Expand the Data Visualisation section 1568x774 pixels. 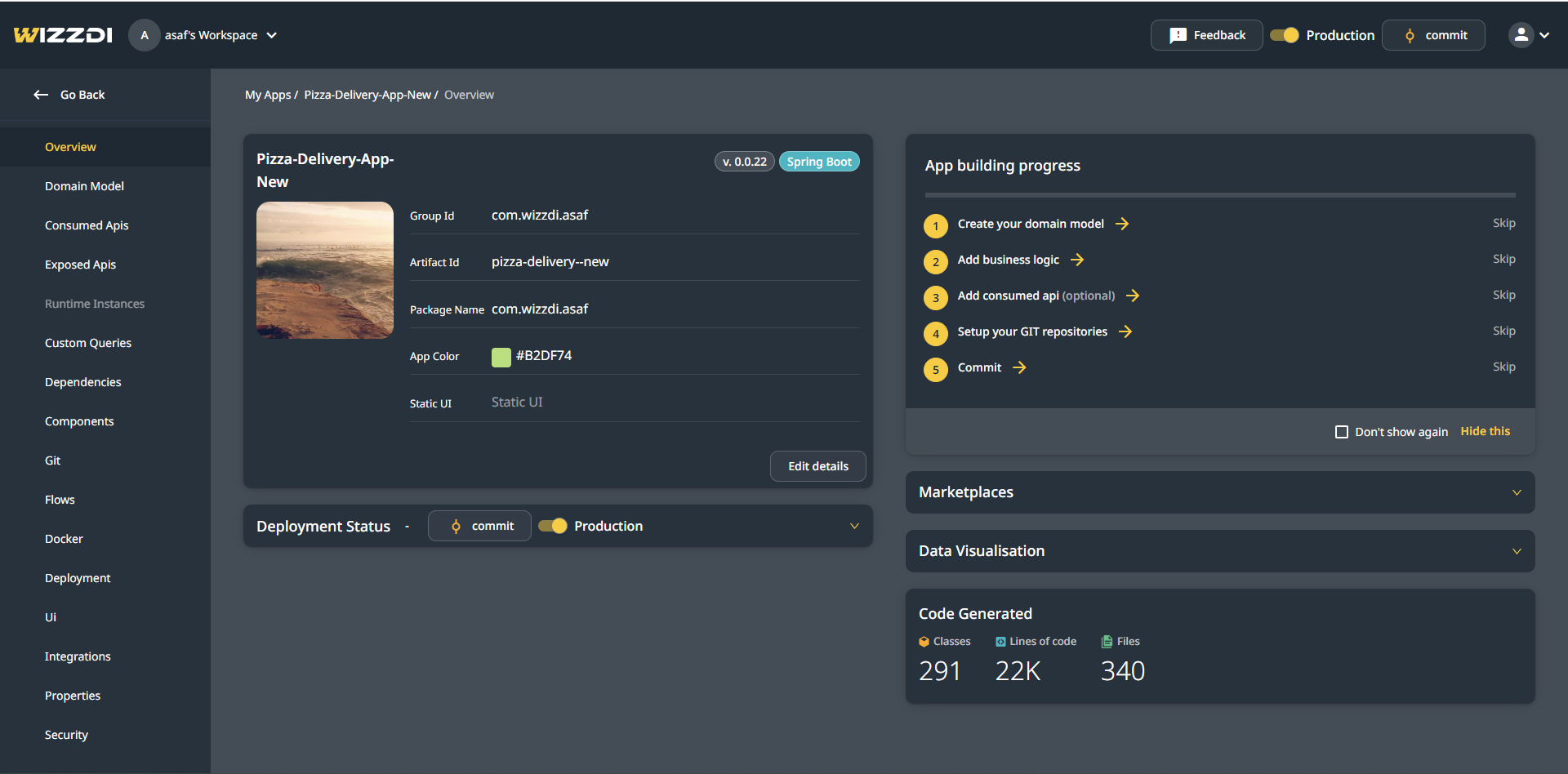click(1516, 551)
